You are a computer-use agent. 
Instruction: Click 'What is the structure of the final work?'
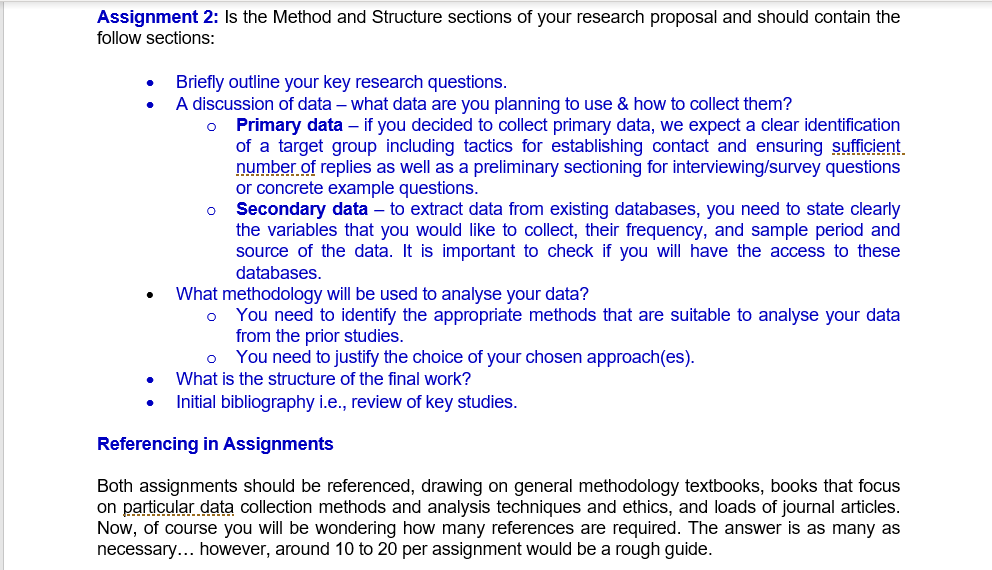[323, 379]
